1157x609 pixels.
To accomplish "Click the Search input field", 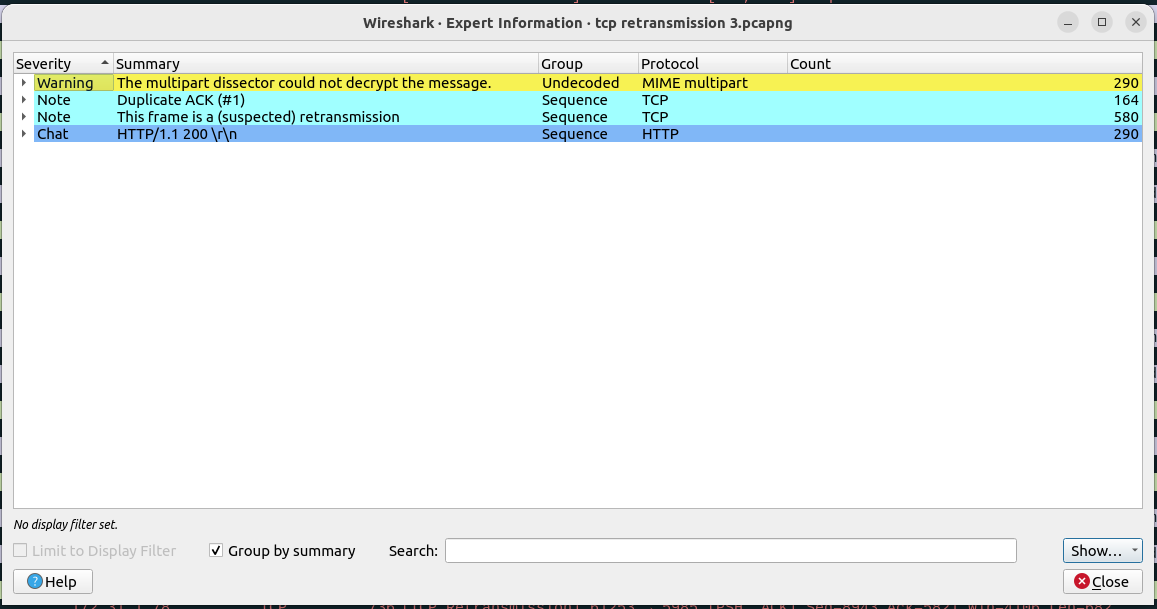I will (731, 551).
